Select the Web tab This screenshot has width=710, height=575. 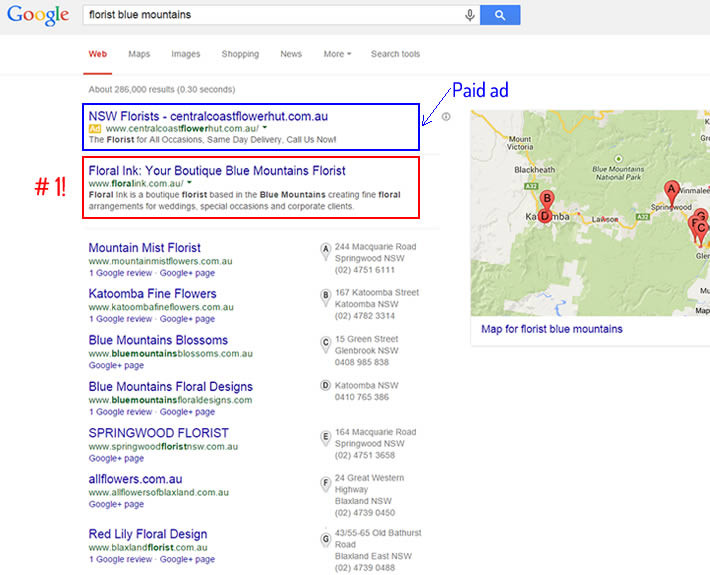[x=97, y=54]
